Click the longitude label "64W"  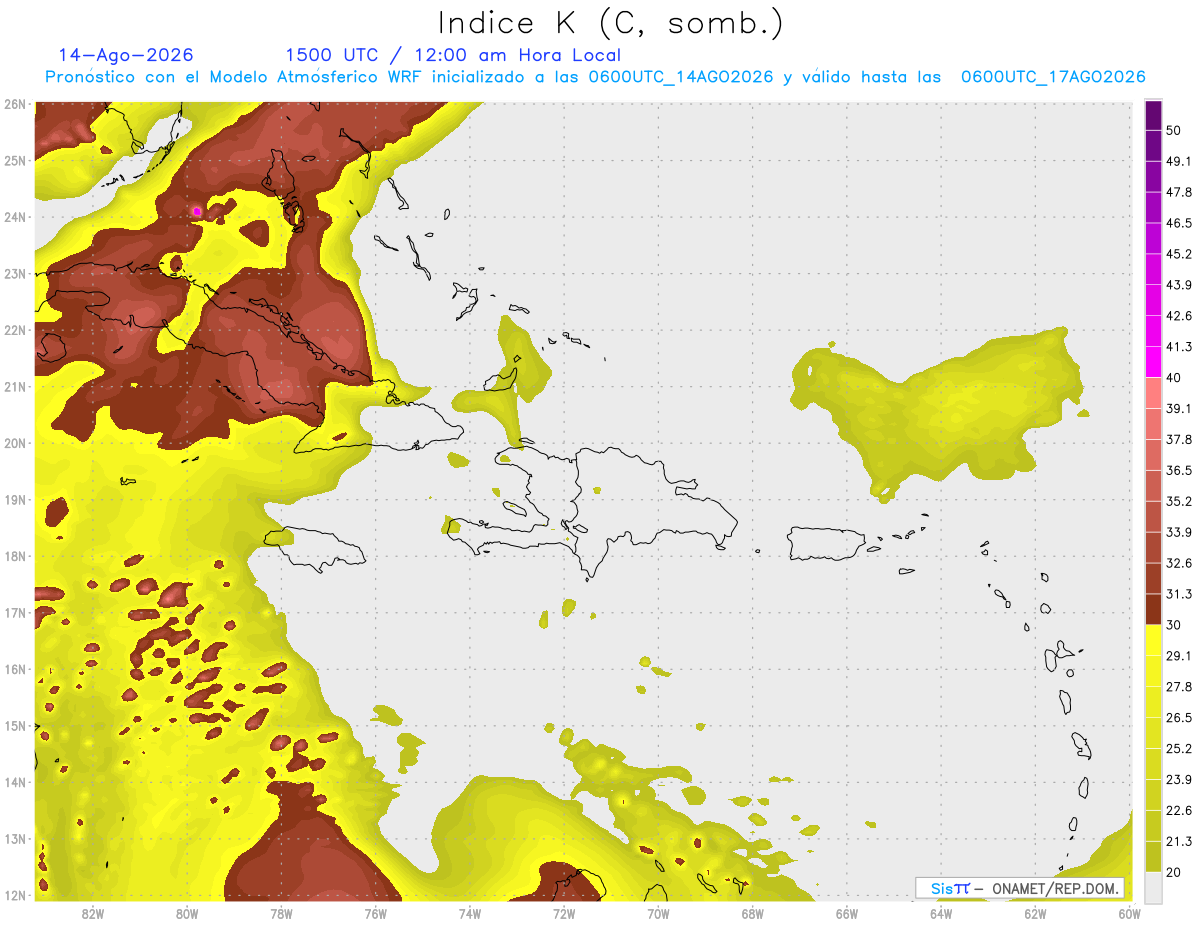click(x=940, y=914)
